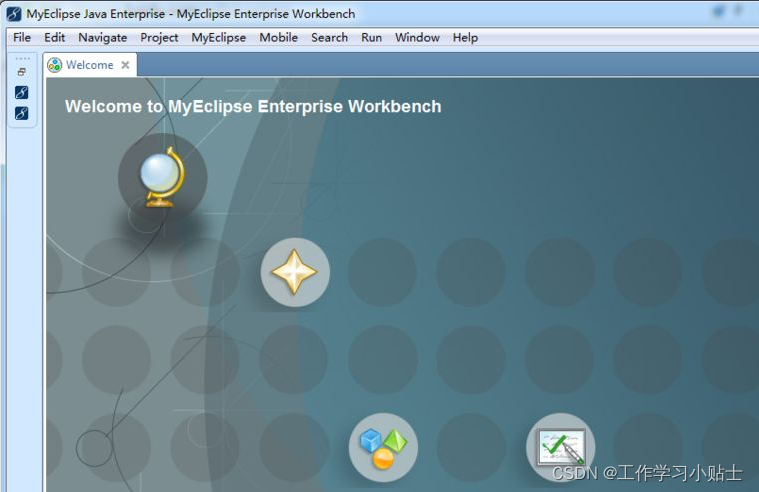The width and height of the screenshot is (759, 492).
Task: Click the globe Overview icon
Action: (162, 177)
